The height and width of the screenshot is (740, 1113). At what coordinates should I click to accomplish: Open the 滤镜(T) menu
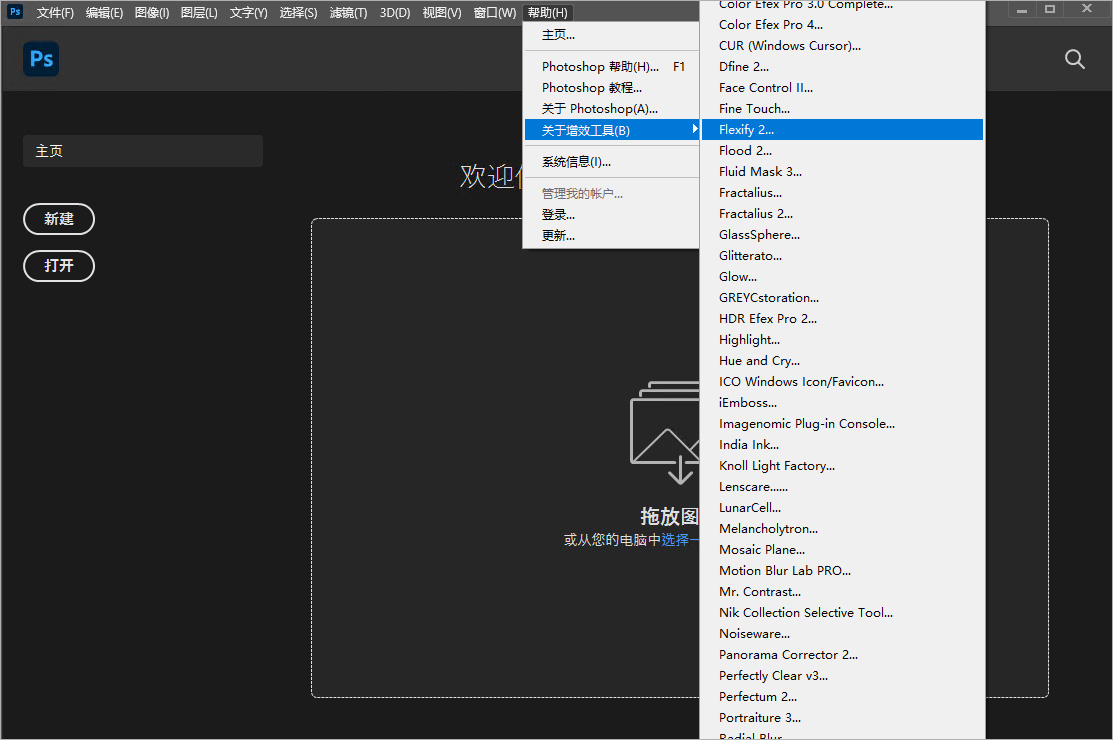tap(348, 13)
